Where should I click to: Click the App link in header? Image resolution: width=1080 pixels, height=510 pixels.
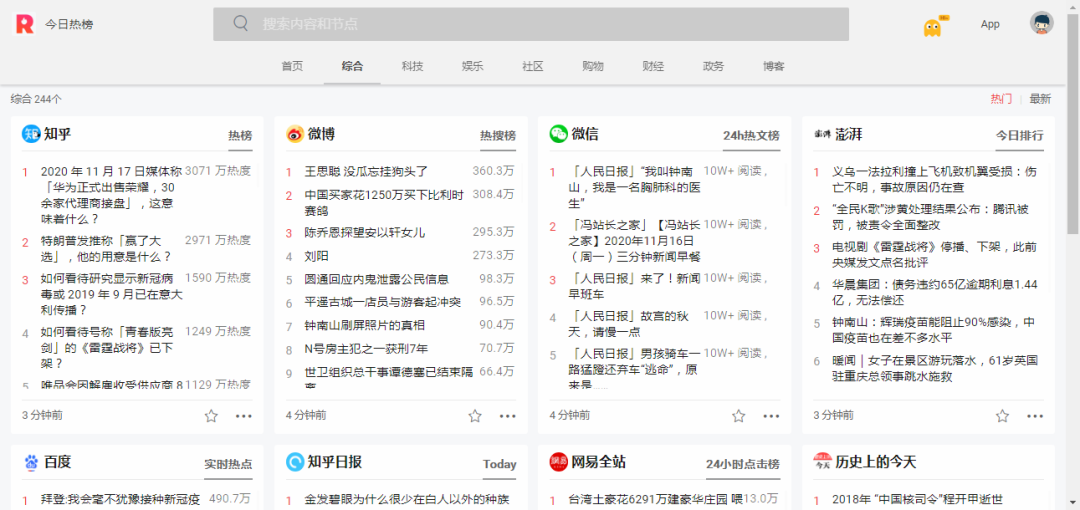[990, 24]
